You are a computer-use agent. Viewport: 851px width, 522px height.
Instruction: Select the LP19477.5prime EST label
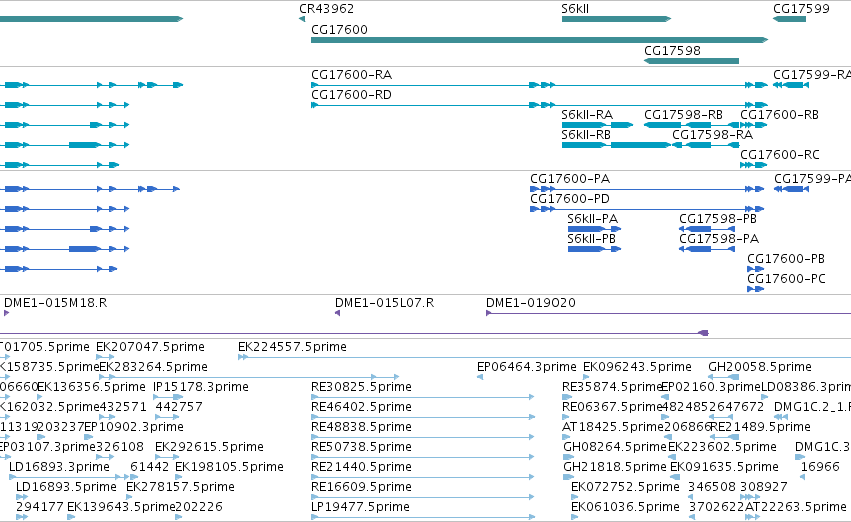point(360,507)
